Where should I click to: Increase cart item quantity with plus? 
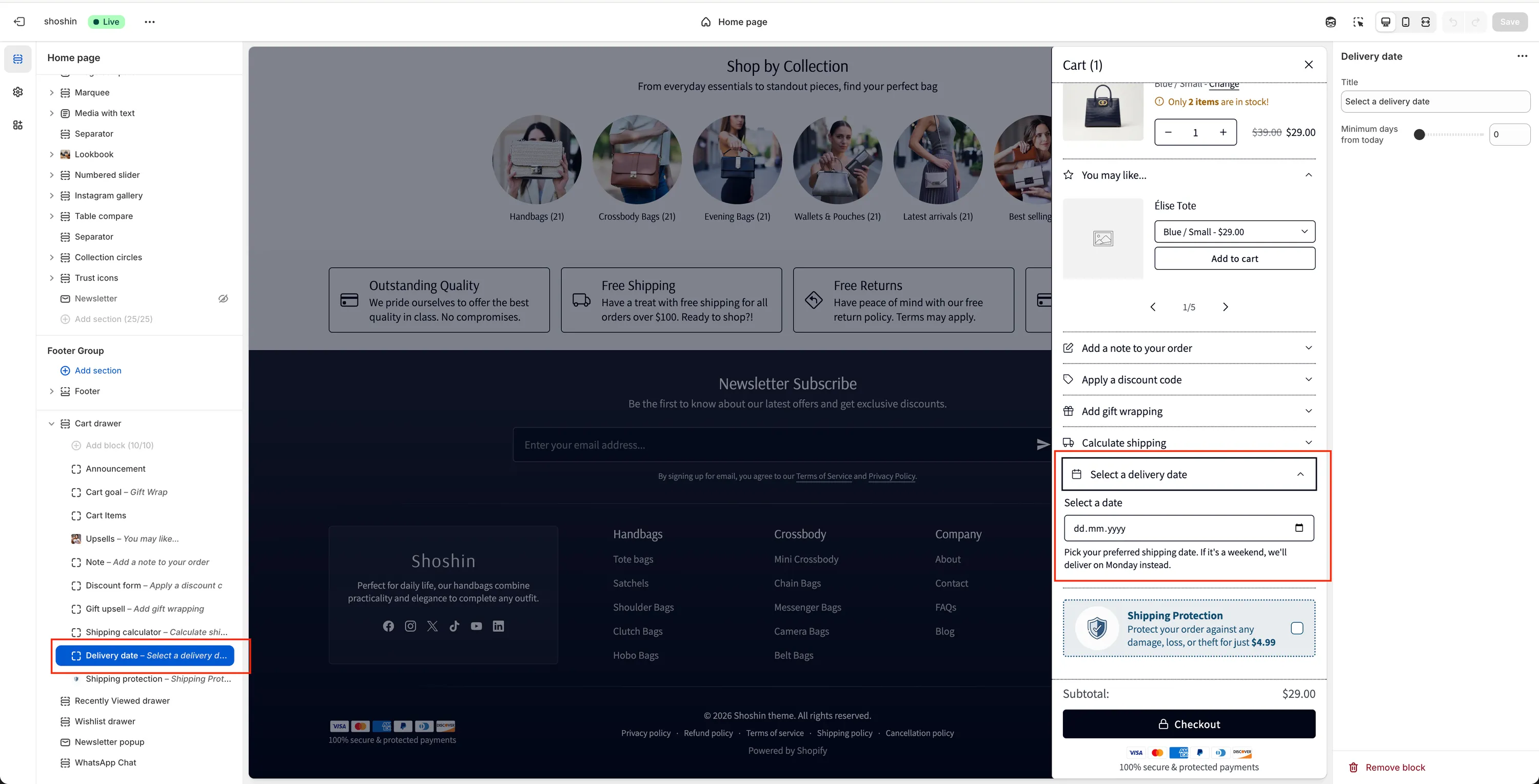tap(1223, 133)
